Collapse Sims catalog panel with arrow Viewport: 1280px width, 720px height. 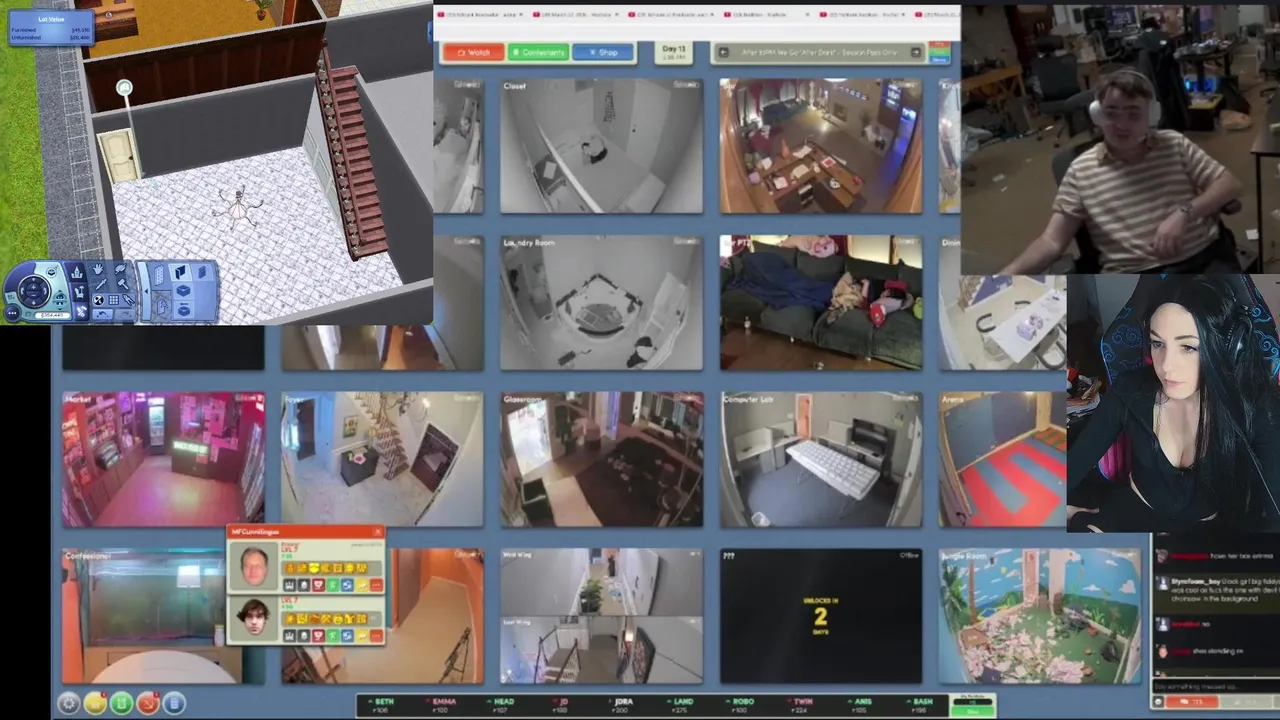[146, 292]
